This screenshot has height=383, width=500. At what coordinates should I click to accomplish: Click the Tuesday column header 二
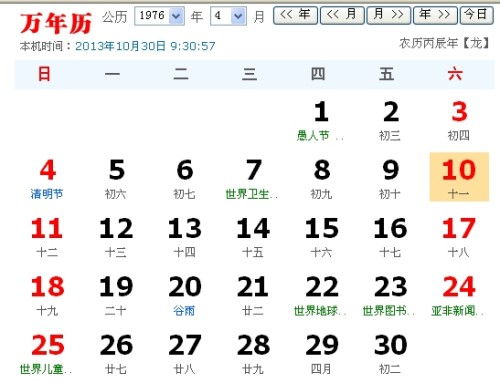181,74
